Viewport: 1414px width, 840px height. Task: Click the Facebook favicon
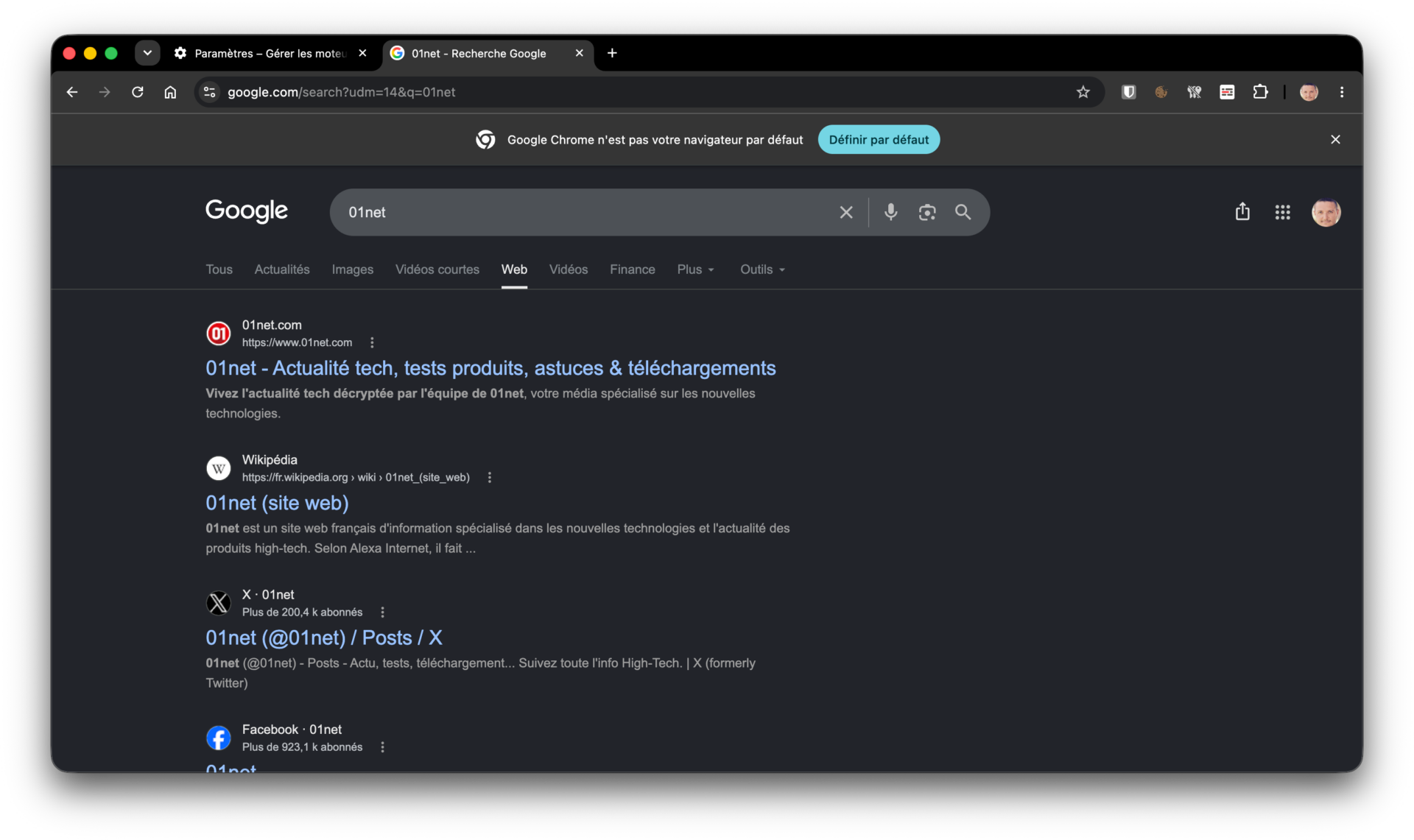(x=218, y=738)
